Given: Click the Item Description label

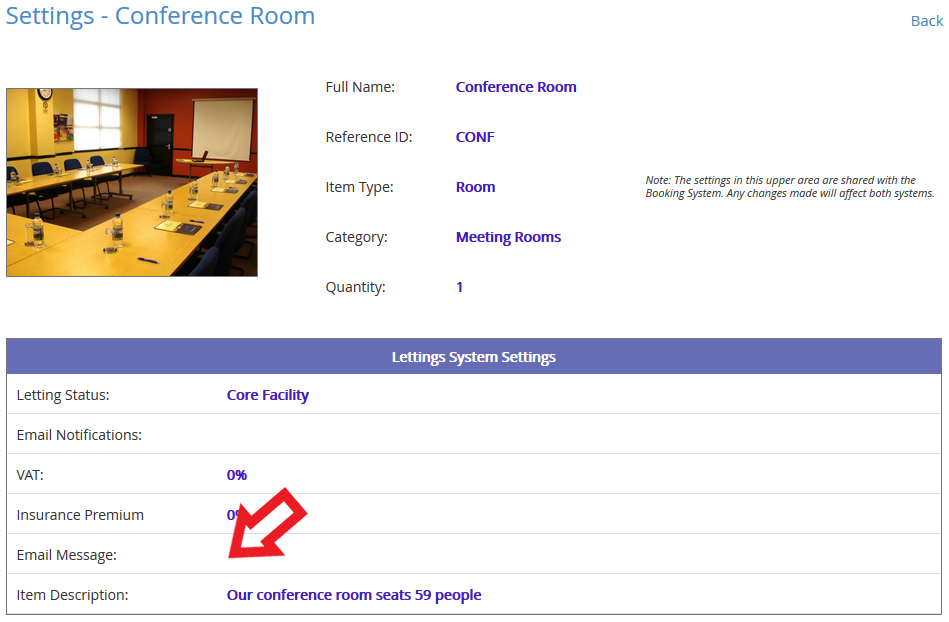Looking at the screenshot, I should tap(72, 595).
